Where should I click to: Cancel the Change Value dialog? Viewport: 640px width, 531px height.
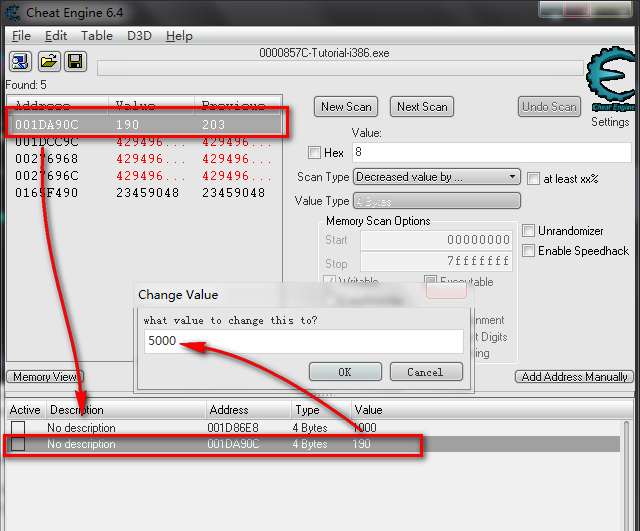426,372
